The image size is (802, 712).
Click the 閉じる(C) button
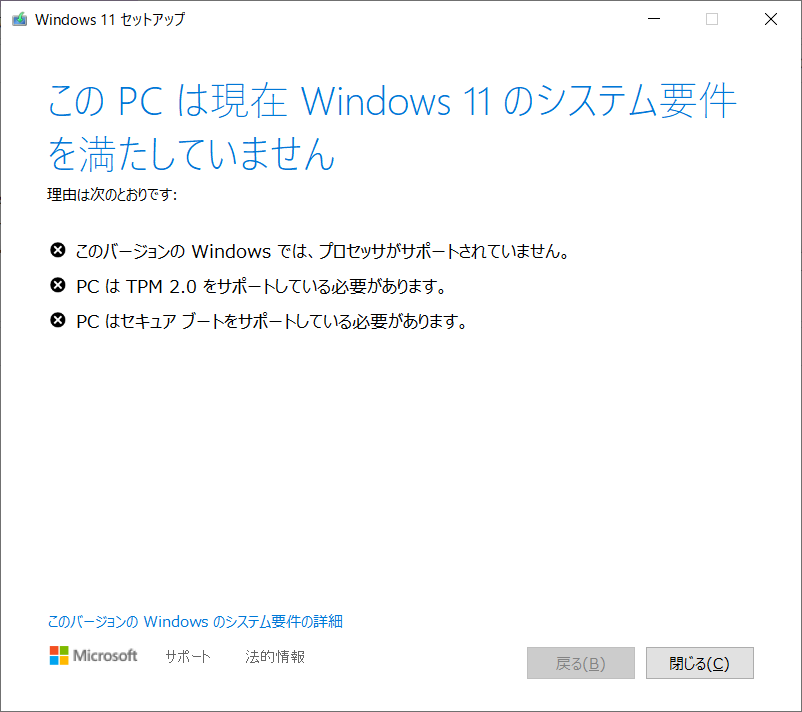(x=700, y=663)
